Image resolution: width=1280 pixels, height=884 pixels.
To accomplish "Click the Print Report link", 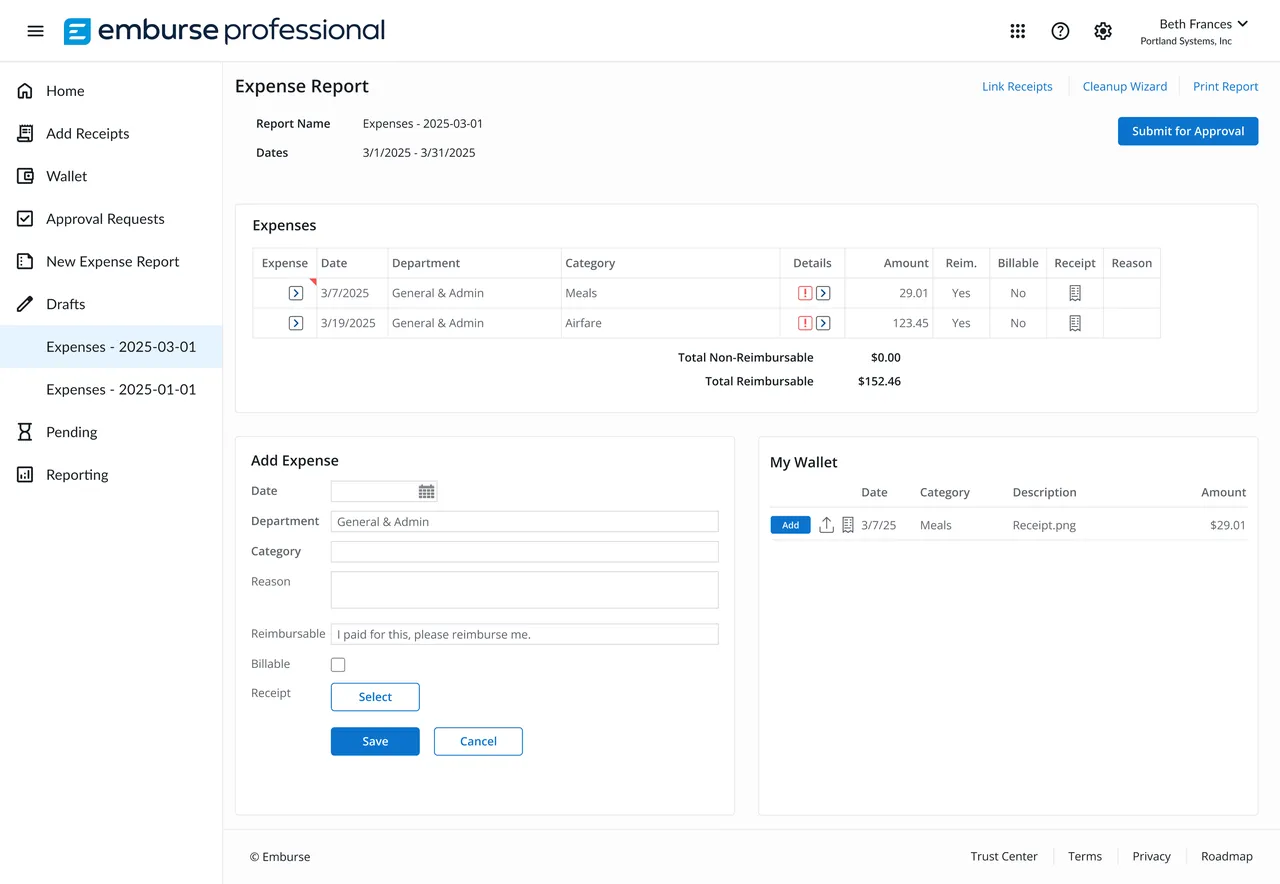I will click(x=1225, y=87).
